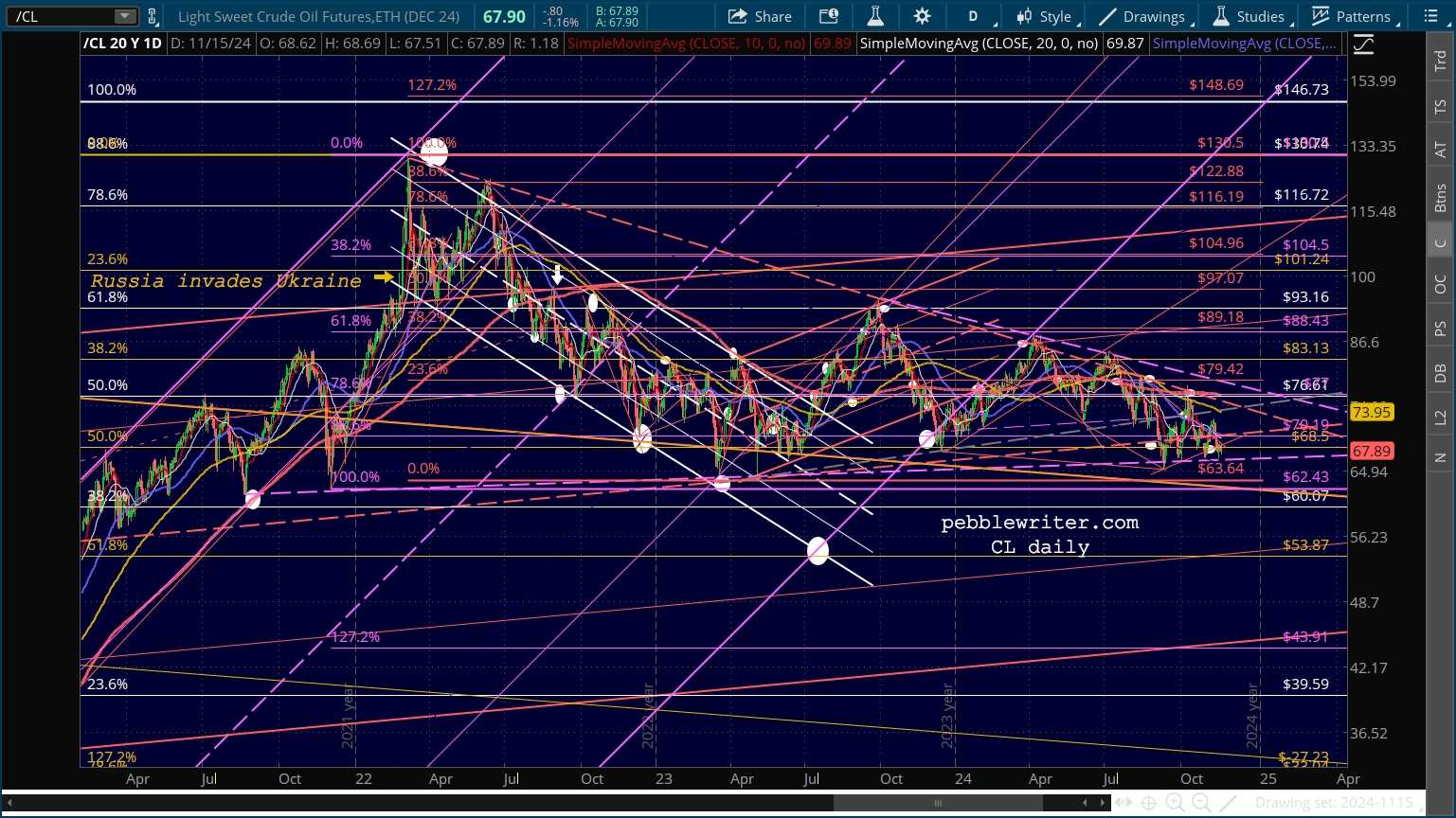The height and width of the screenshot is (818, 1456).
Task: Click the $53.87 Fibonacci level label
Action: (x=1305, y=545)
